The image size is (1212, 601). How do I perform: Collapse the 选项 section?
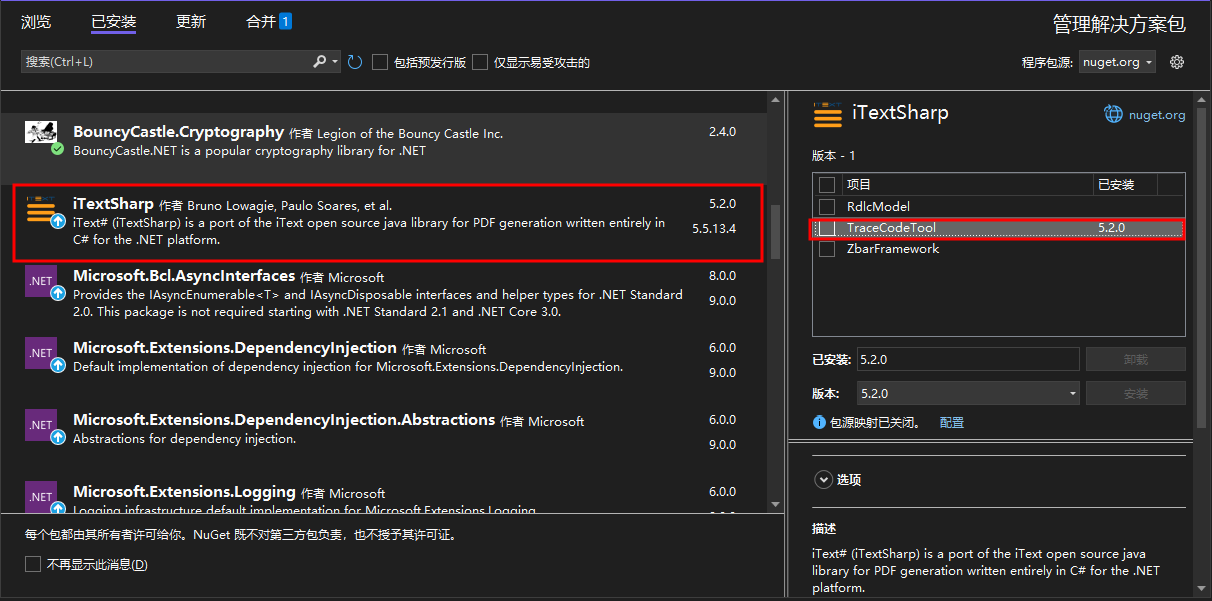823,479
